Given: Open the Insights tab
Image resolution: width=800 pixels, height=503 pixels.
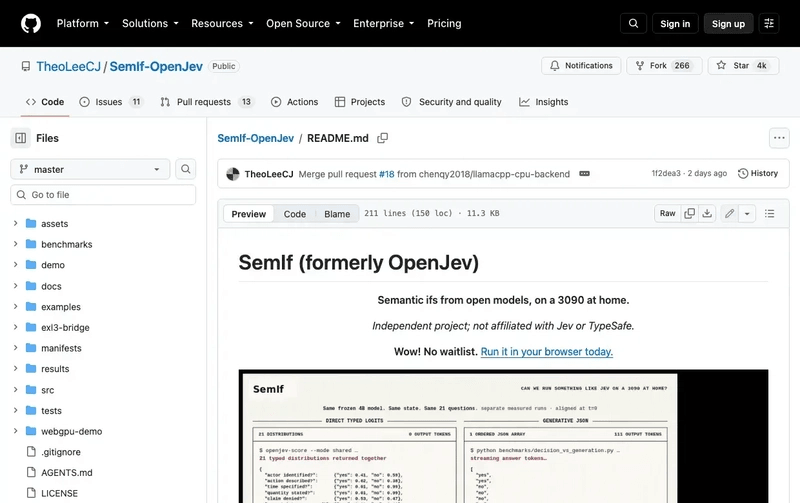Looking at the screenshot, I should tap(543, 102).
